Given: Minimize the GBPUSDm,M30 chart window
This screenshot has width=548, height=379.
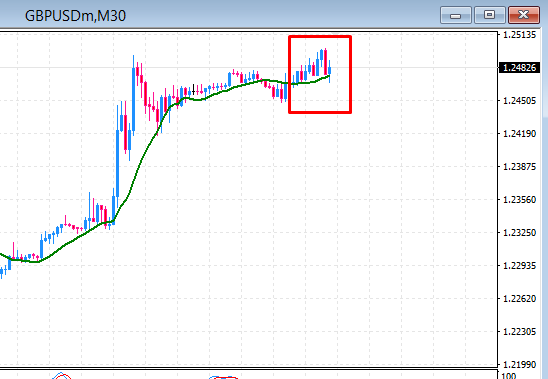Looking at the screenshot, I should [456, 15].
